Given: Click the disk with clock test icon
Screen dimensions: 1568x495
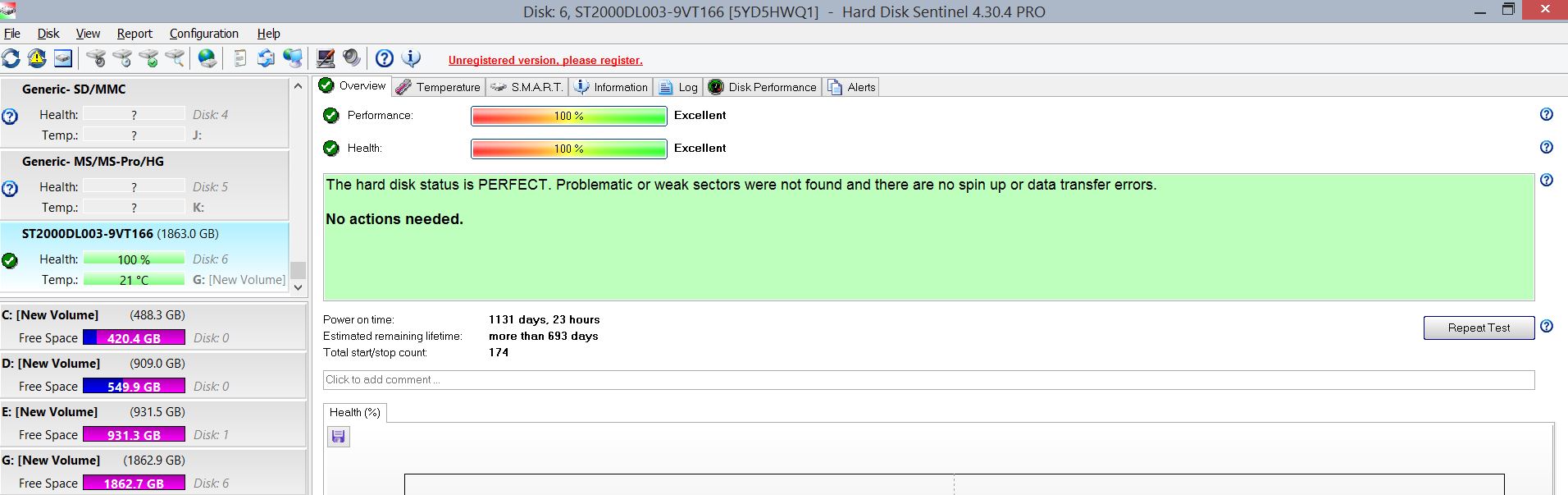Looking at the screenshot, I should click(x=122, y=58).
